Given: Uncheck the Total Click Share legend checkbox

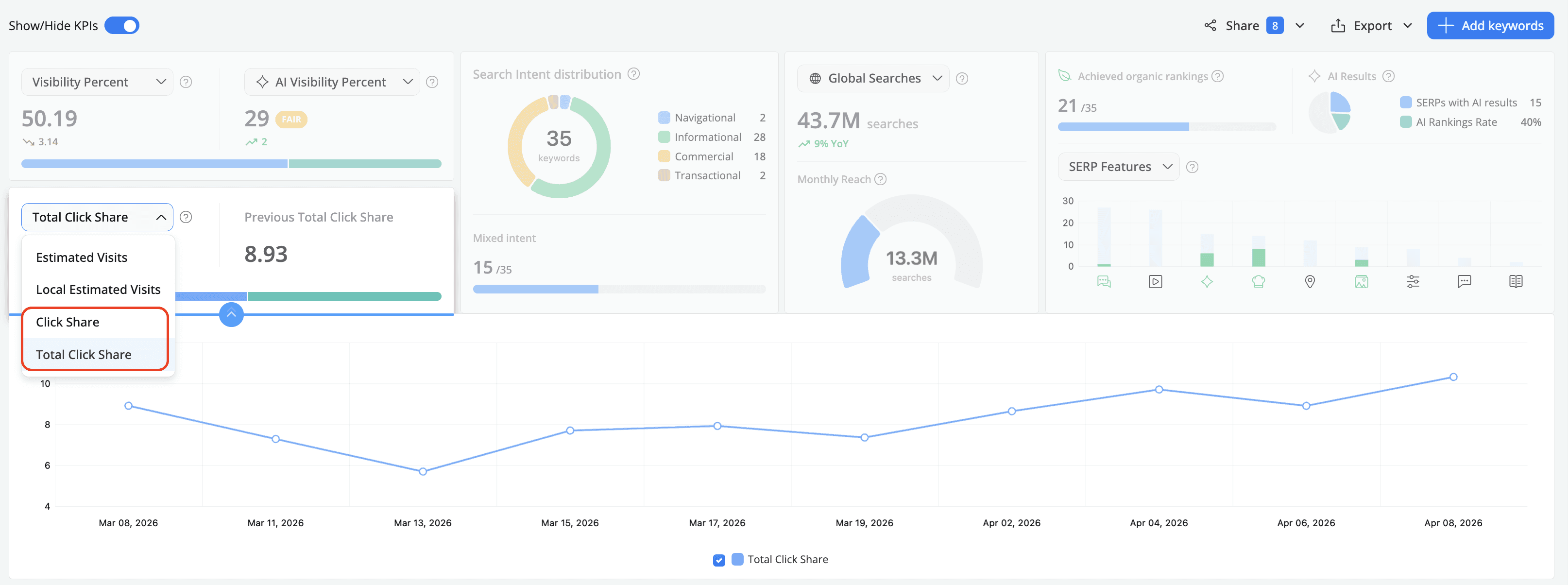Looking at the screenshot, I should tap(719, 559).
